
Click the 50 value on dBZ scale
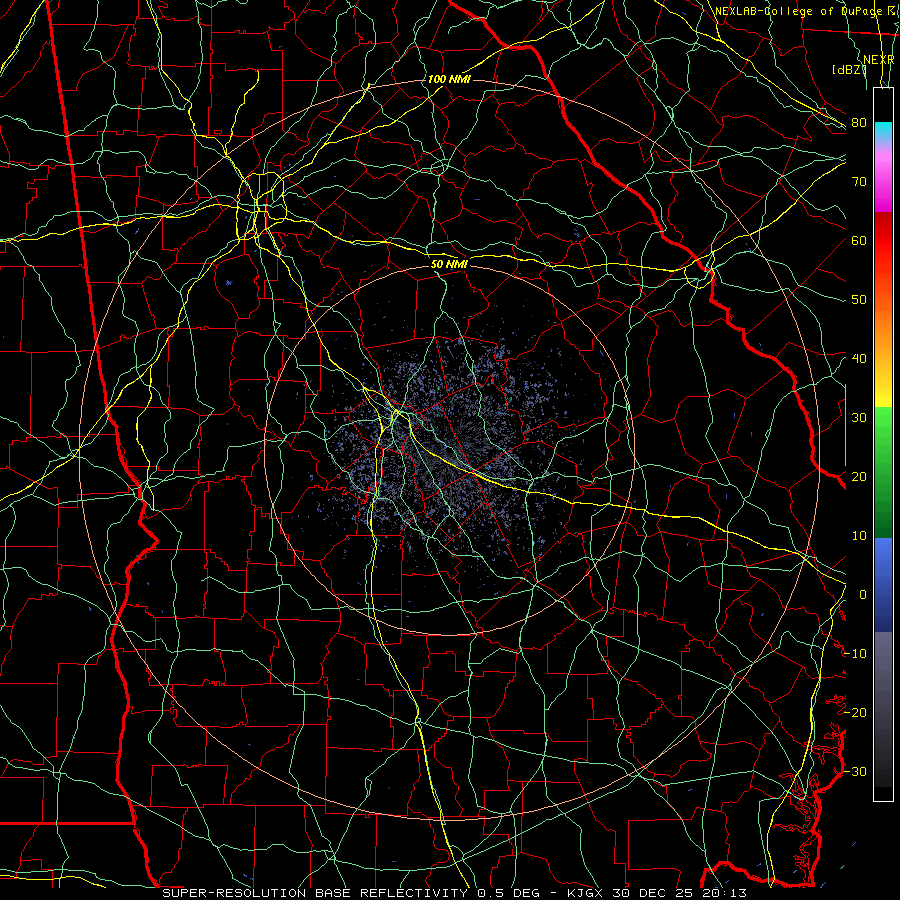pos(859,300)
